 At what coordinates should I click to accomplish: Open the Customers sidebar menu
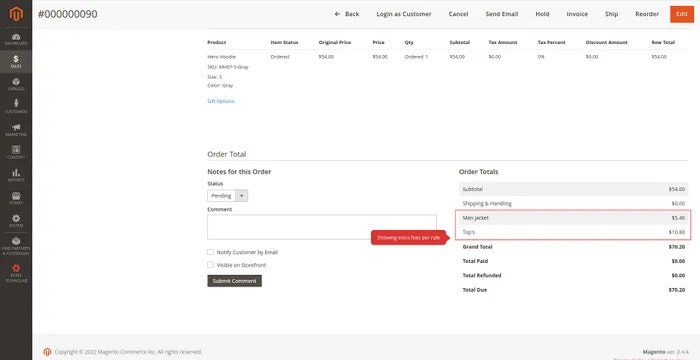16,107
